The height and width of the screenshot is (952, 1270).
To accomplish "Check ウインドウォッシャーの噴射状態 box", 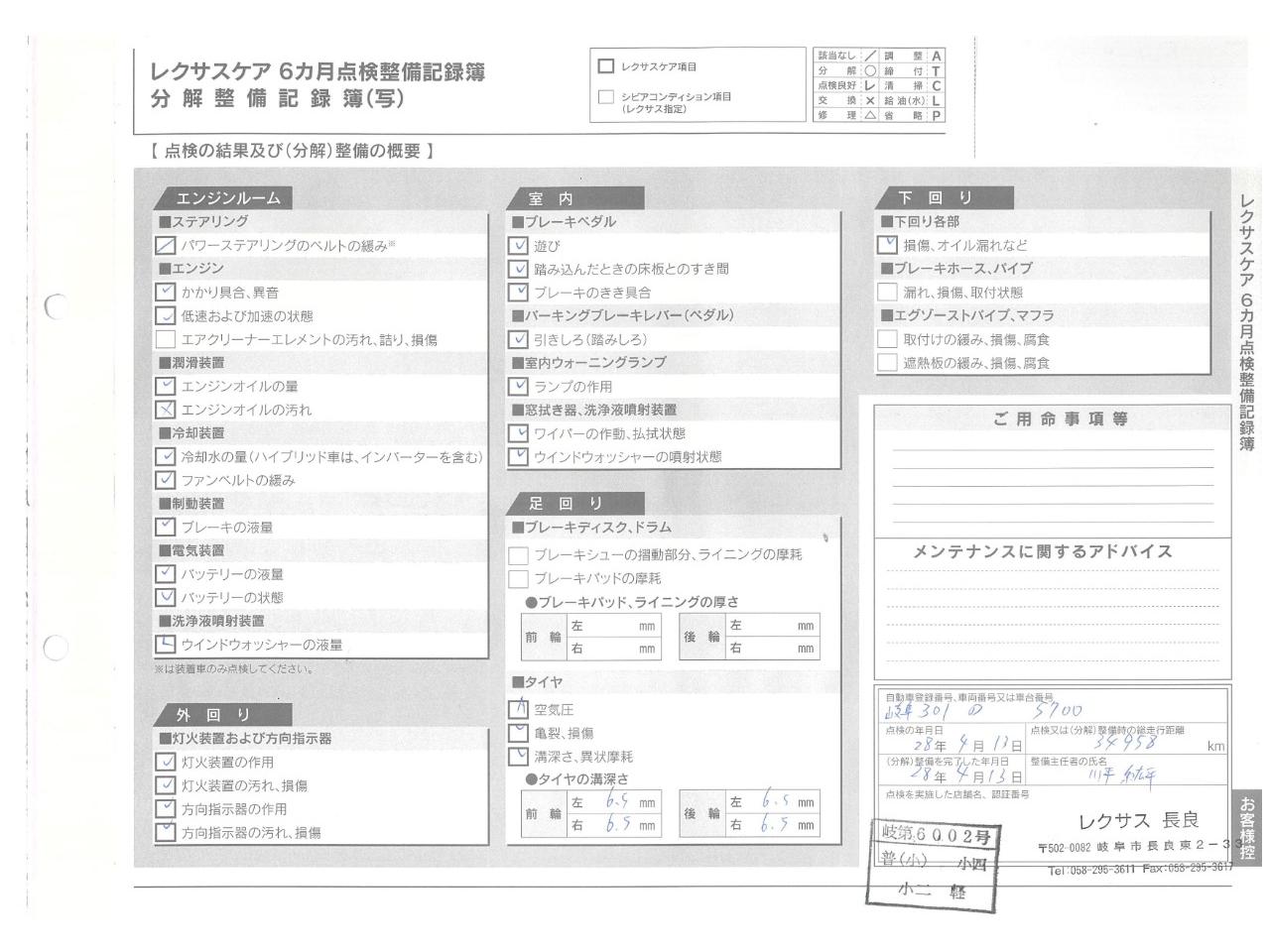I will tap(518, 457).
